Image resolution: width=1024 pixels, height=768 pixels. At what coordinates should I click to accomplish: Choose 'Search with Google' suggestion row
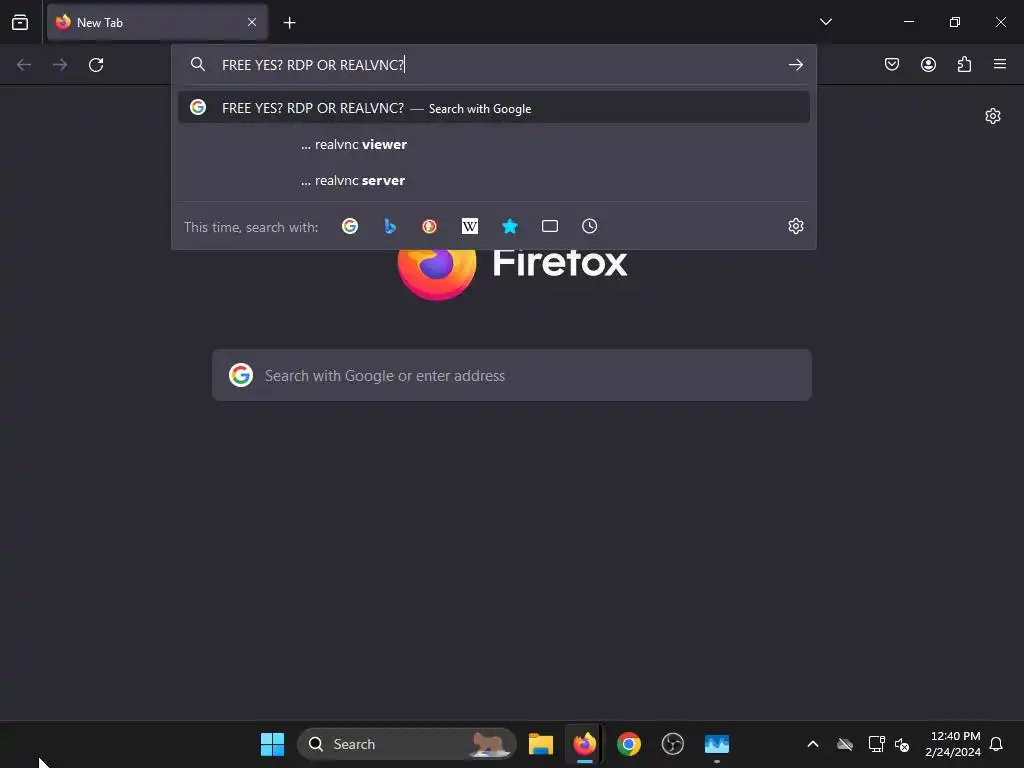click(494, 108)
